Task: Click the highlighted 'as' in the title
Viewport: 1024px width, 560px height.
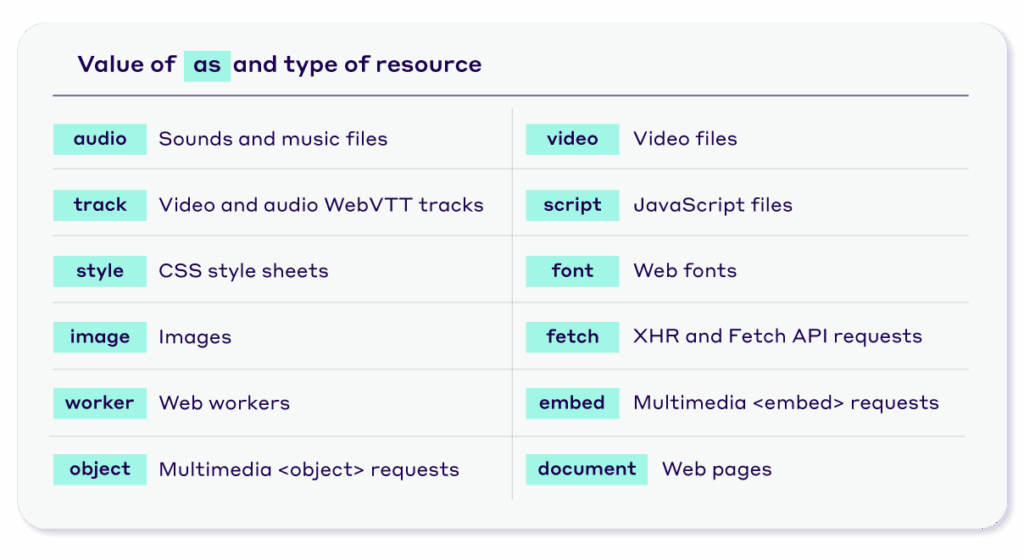Action: (x=207, y=65)
